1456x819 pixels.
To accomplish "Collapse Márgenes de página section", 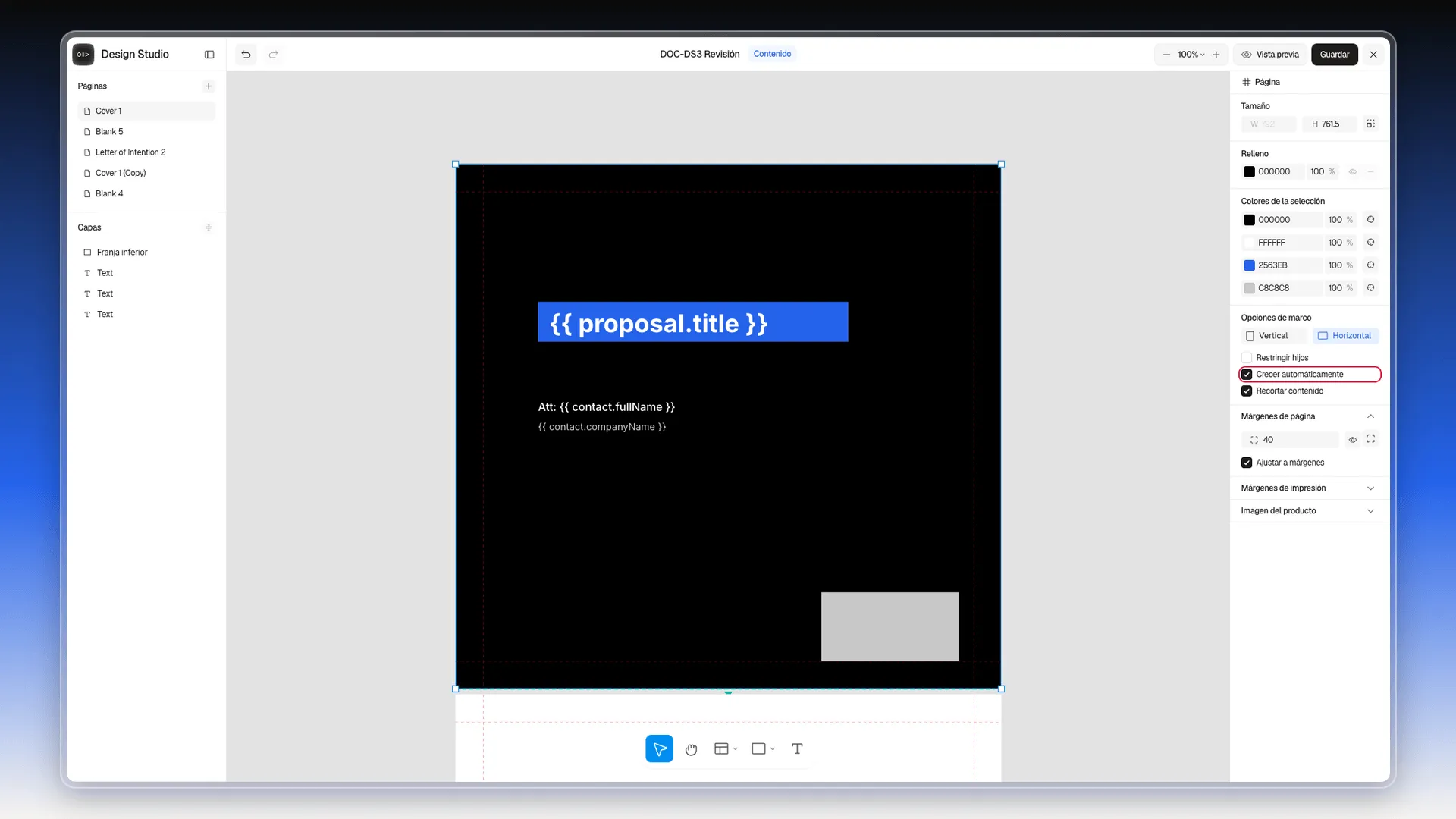I will (1370, 416).
